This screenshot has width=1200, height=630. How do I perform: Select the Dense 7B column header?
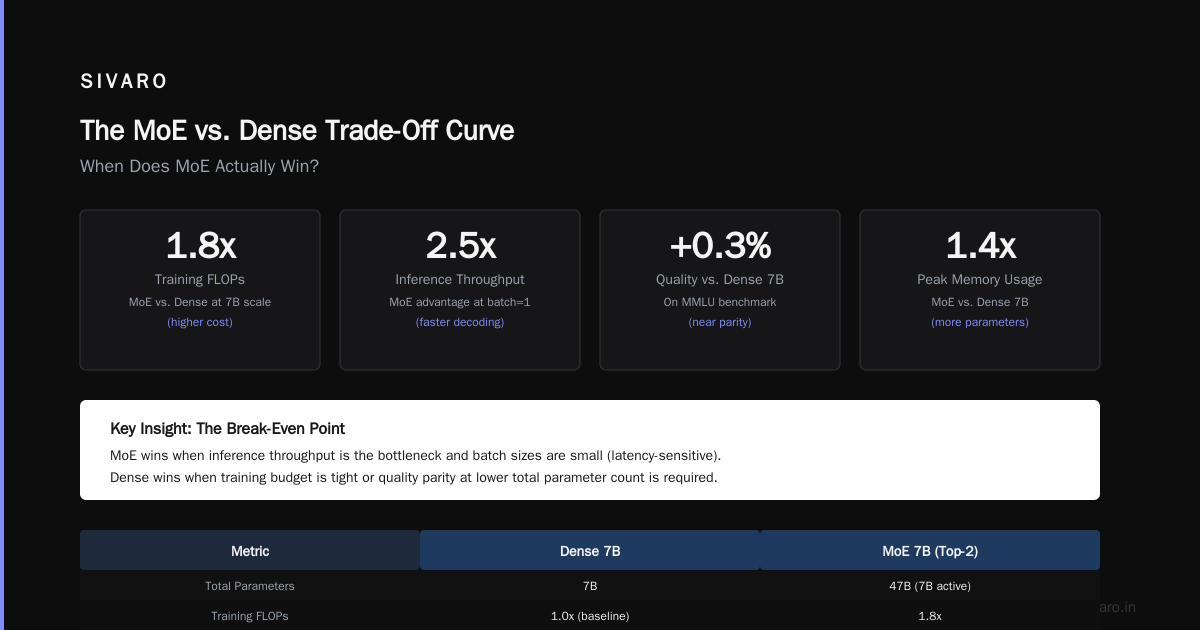590,551
